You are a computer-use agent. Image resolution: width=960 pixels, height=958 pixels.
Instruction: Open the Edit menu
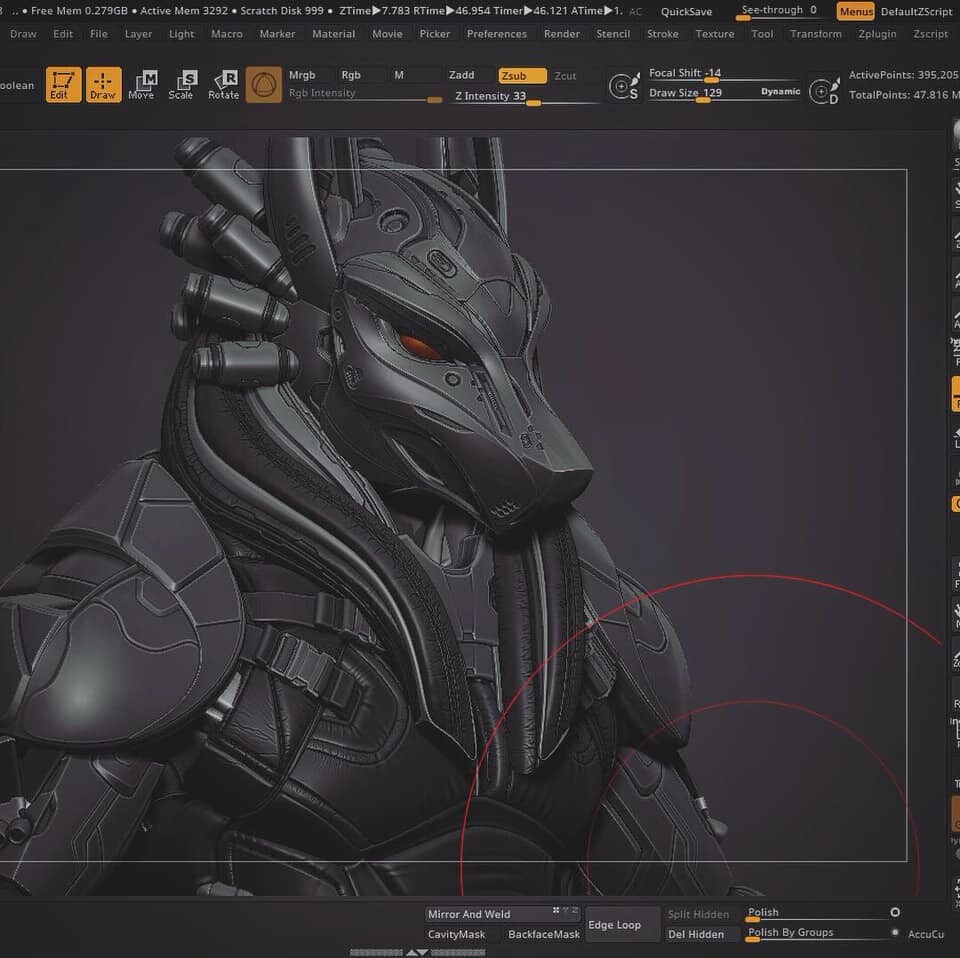[63, 34]
